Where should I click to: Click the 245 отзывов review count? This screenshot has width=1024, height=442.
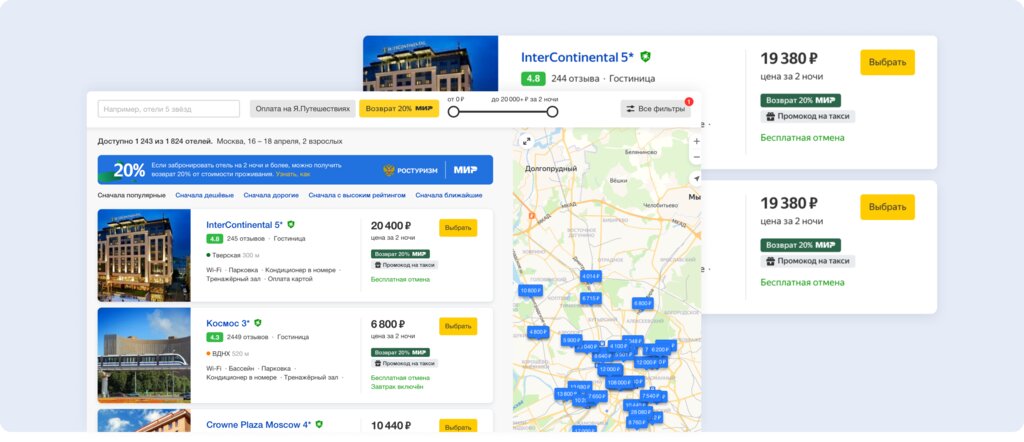click(246, 238)
